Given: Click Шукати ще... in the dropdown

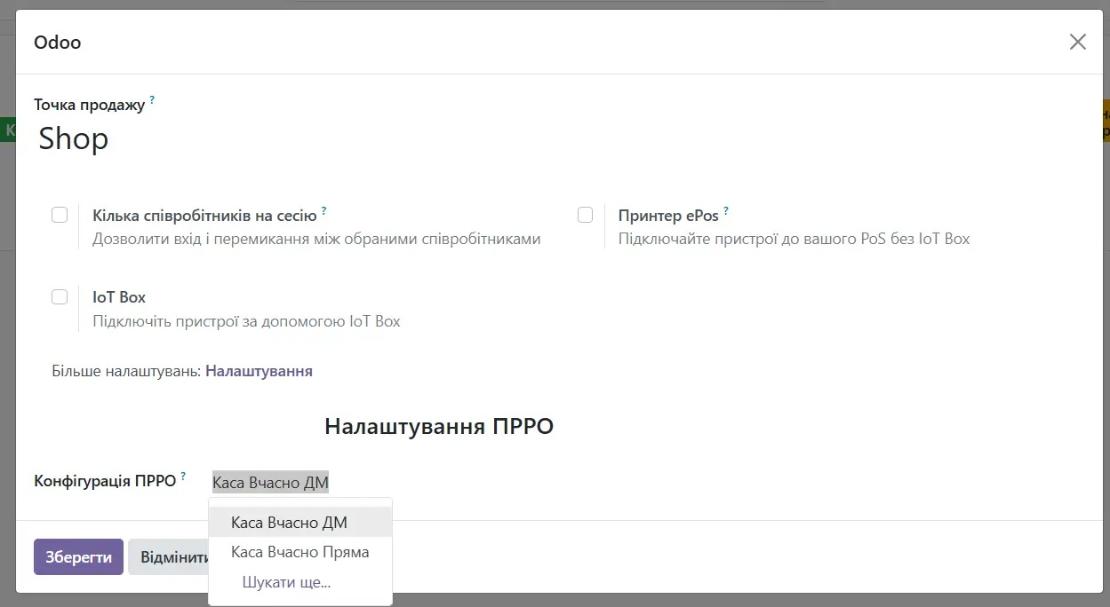Looking at the screenshot, I should tap(285, 581).
